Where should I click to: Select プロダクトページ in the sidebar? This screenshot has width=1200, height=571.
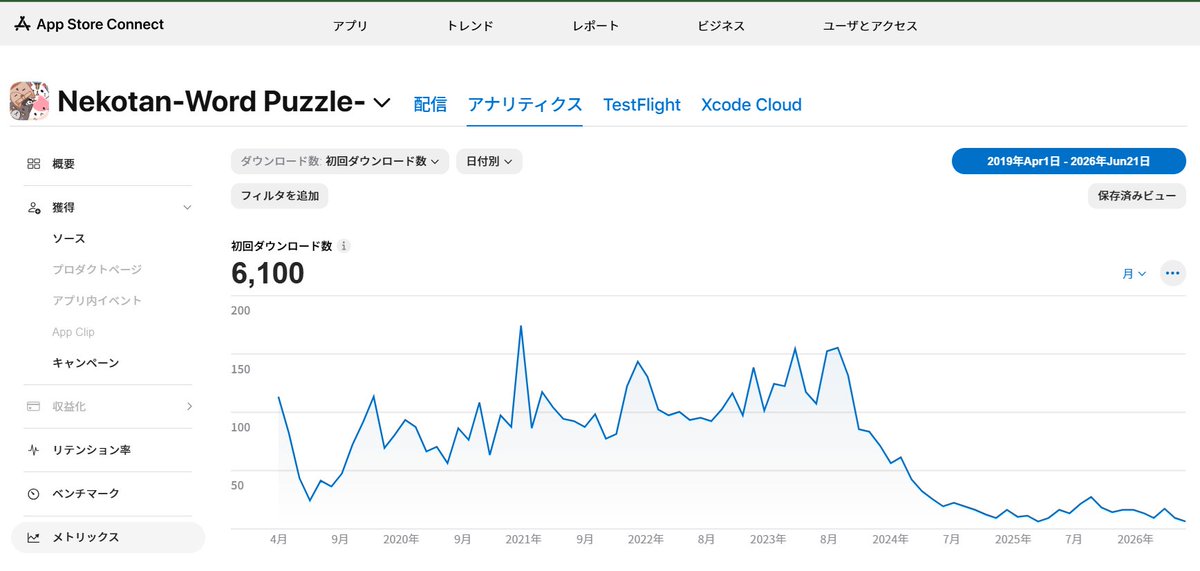click(x=97, y=270)
